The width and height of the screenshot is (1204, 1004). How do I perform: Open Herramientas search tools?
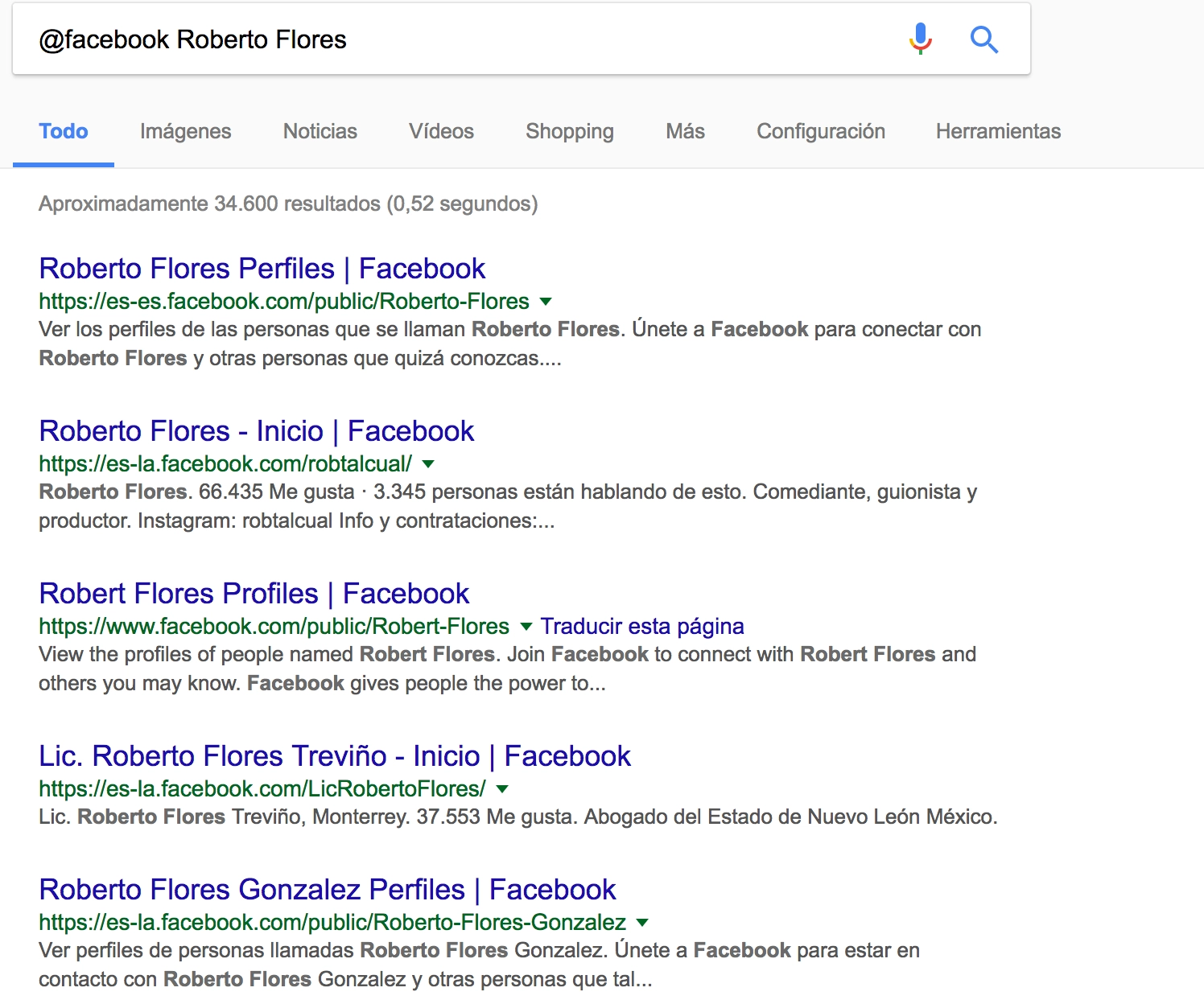[998, 131]
